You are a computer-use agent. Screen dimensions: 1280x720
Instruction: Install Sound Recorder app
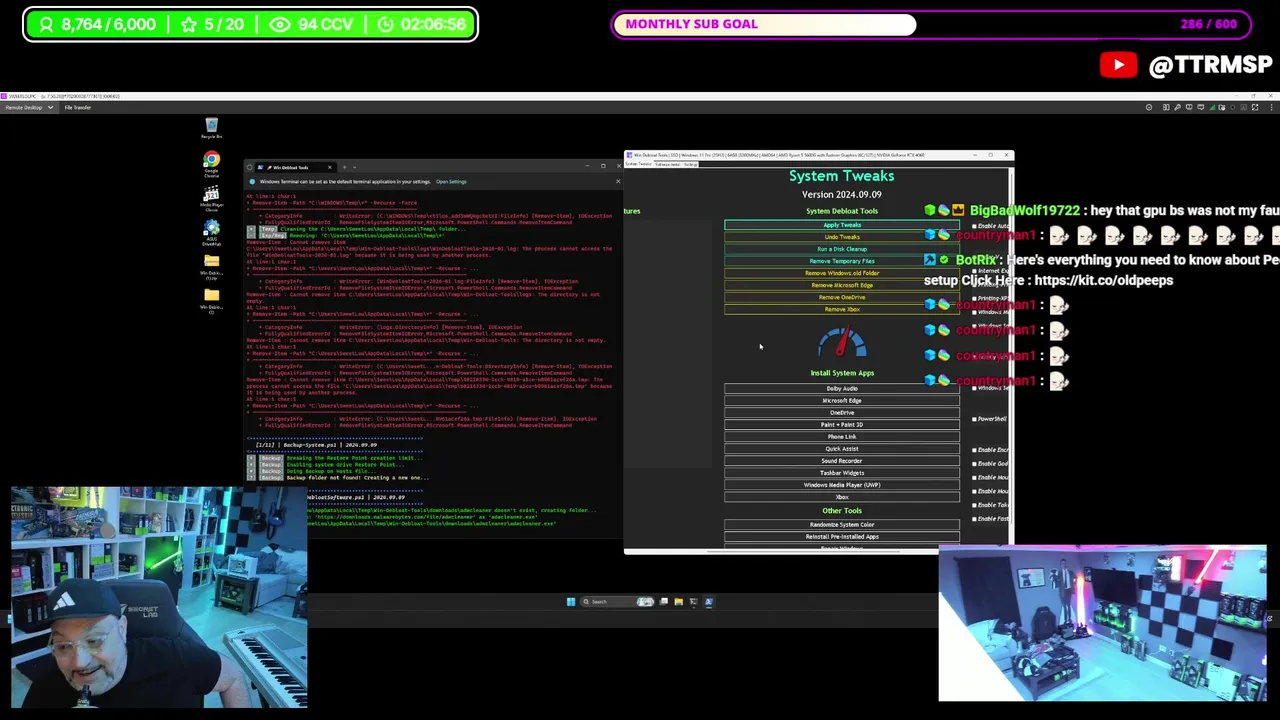point(842,461)
